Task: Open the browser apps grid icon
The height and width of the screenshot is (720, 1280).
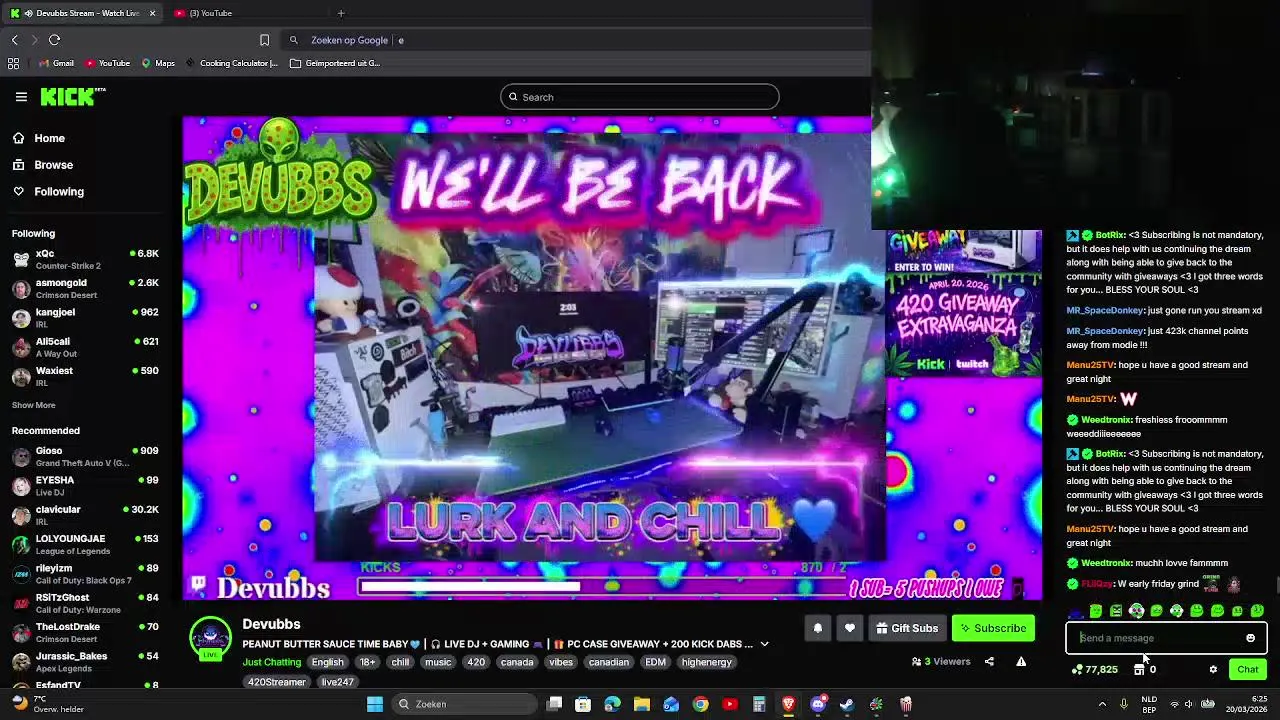Action: tap(13, 63)
